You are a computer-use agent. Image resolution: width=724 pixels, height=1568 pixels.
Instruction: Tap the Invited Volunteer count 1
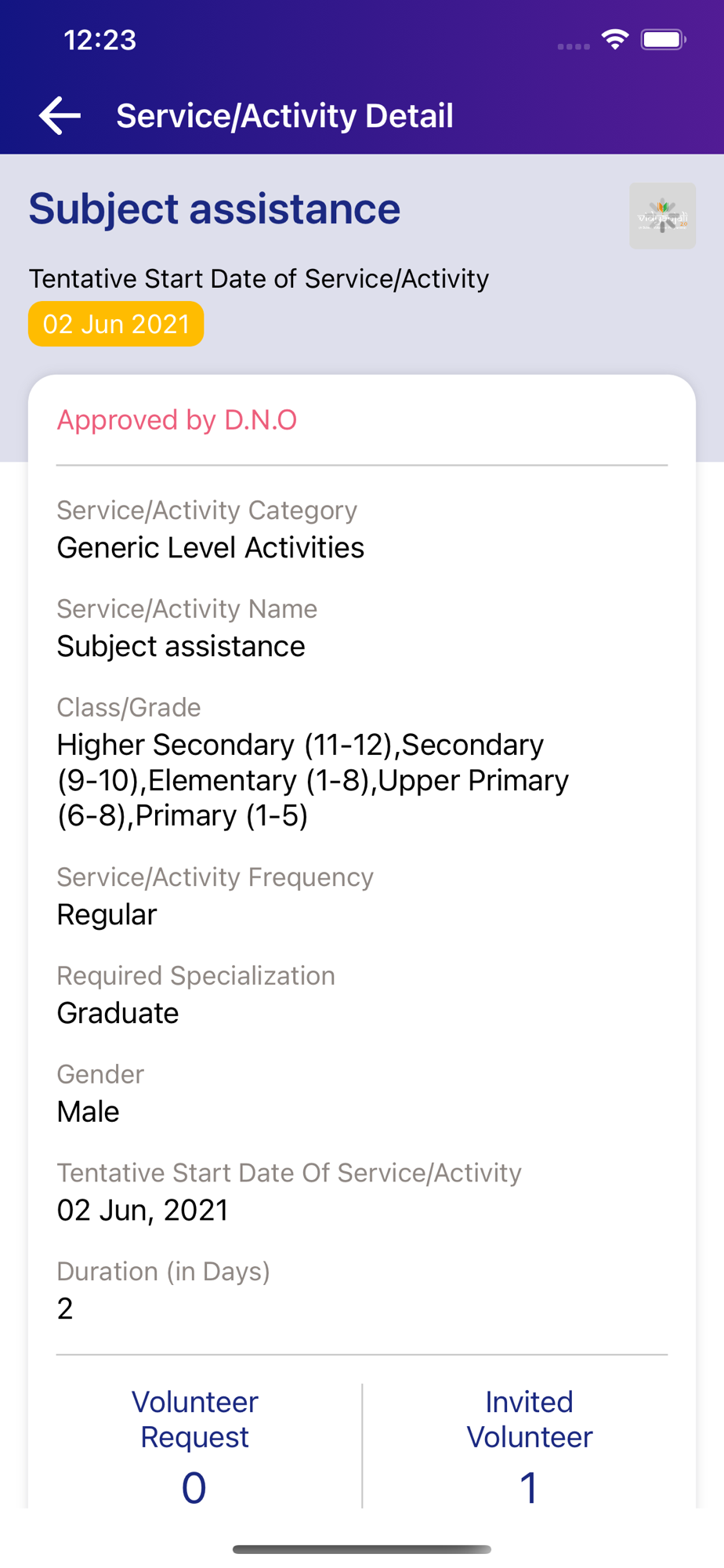pyautogui.click(x=530, y=1487)
